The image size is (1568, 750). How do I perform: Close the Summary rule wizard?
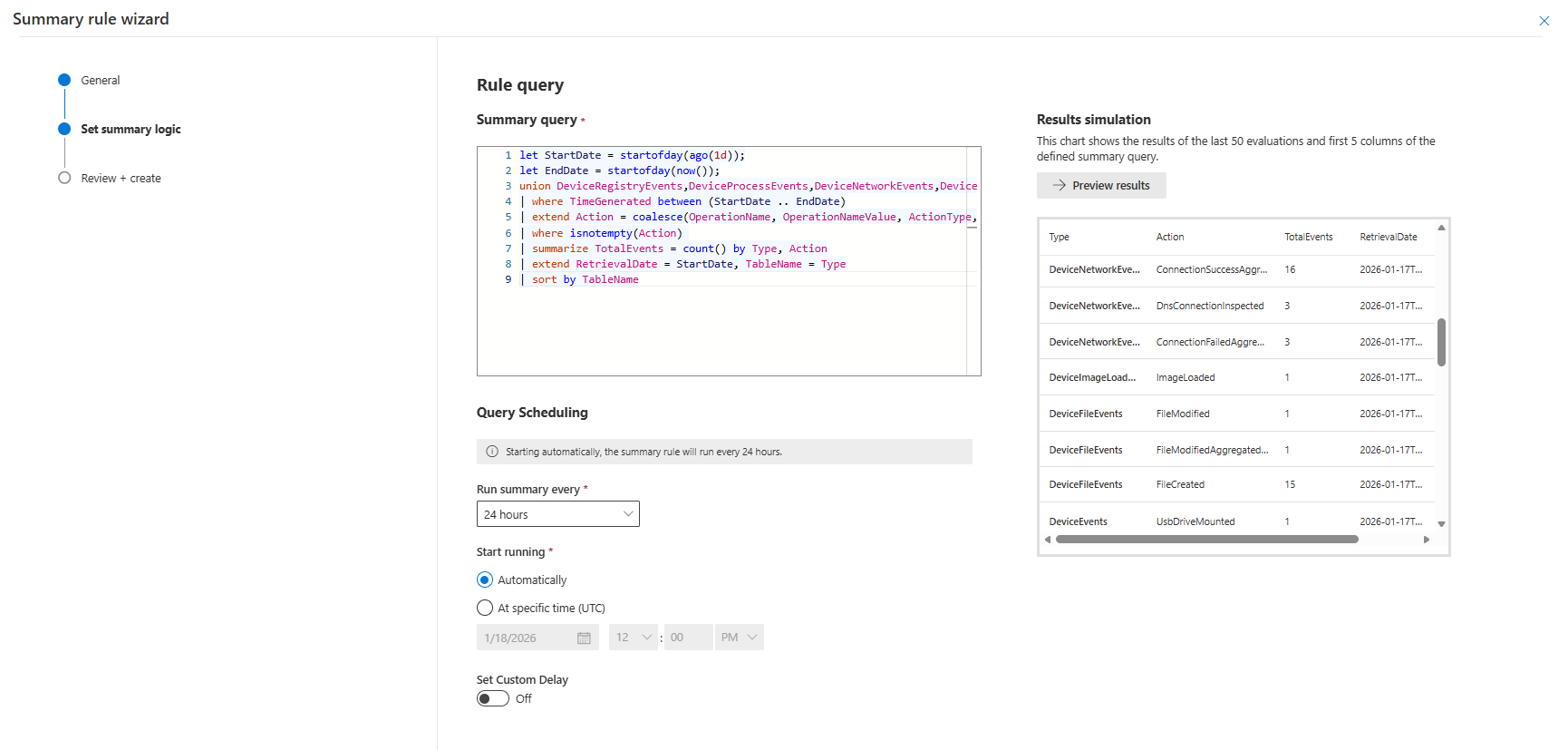[1544, 21]
